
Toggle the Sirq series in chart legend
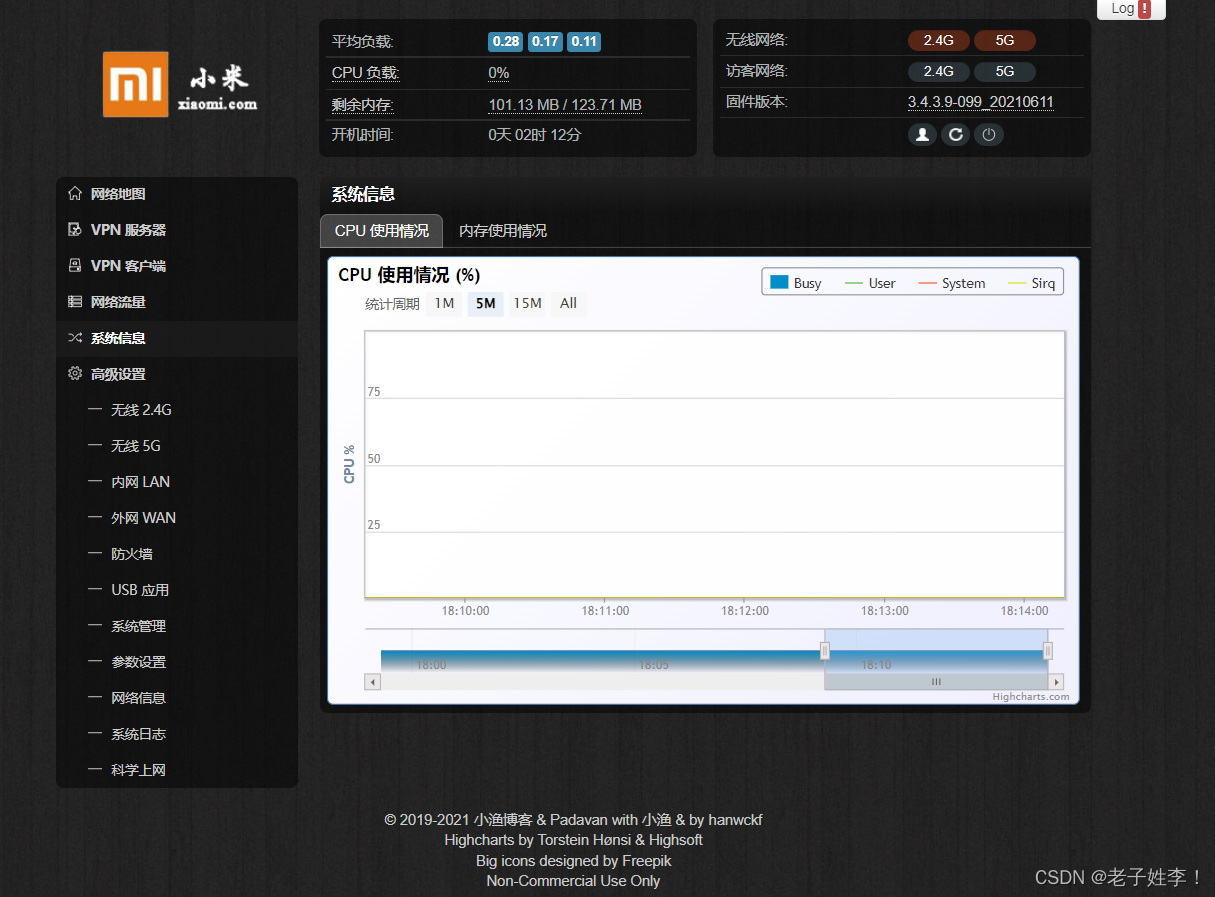coord(1031,283)
